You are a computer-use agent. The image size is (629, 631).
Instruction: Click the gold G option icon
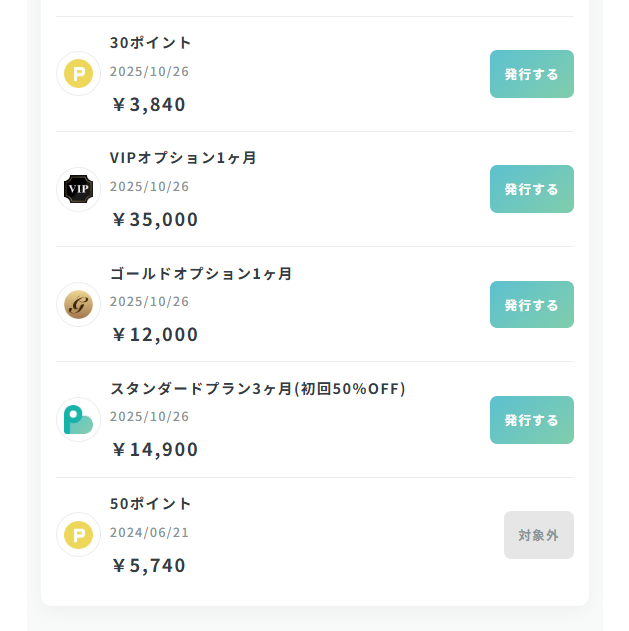(x=78, y=304)
